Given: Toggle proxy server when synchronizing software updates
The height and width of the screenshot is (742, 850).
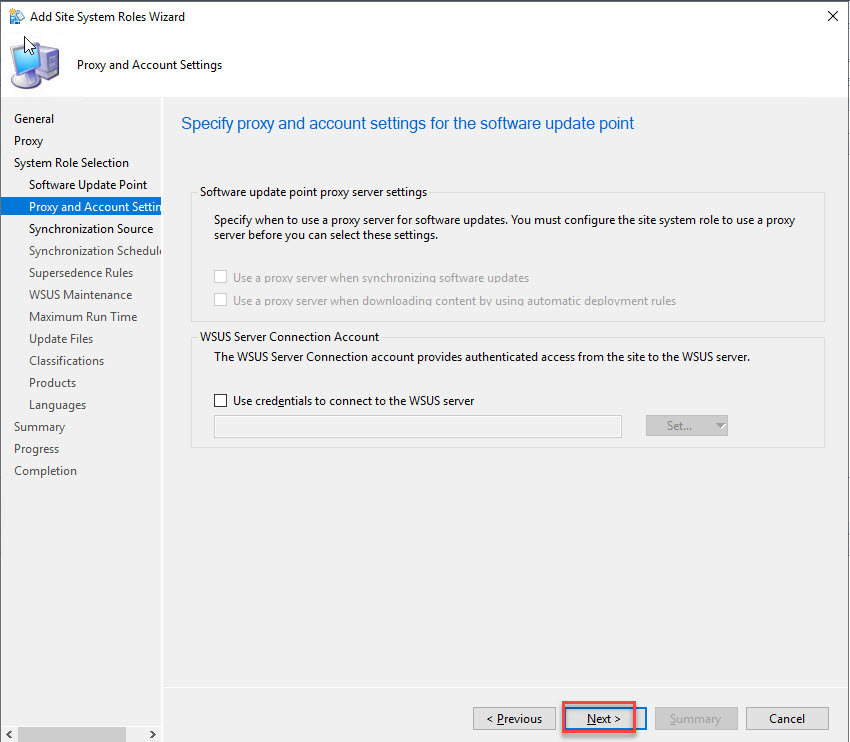Looking at the screenshot, I should click(221, 278).
